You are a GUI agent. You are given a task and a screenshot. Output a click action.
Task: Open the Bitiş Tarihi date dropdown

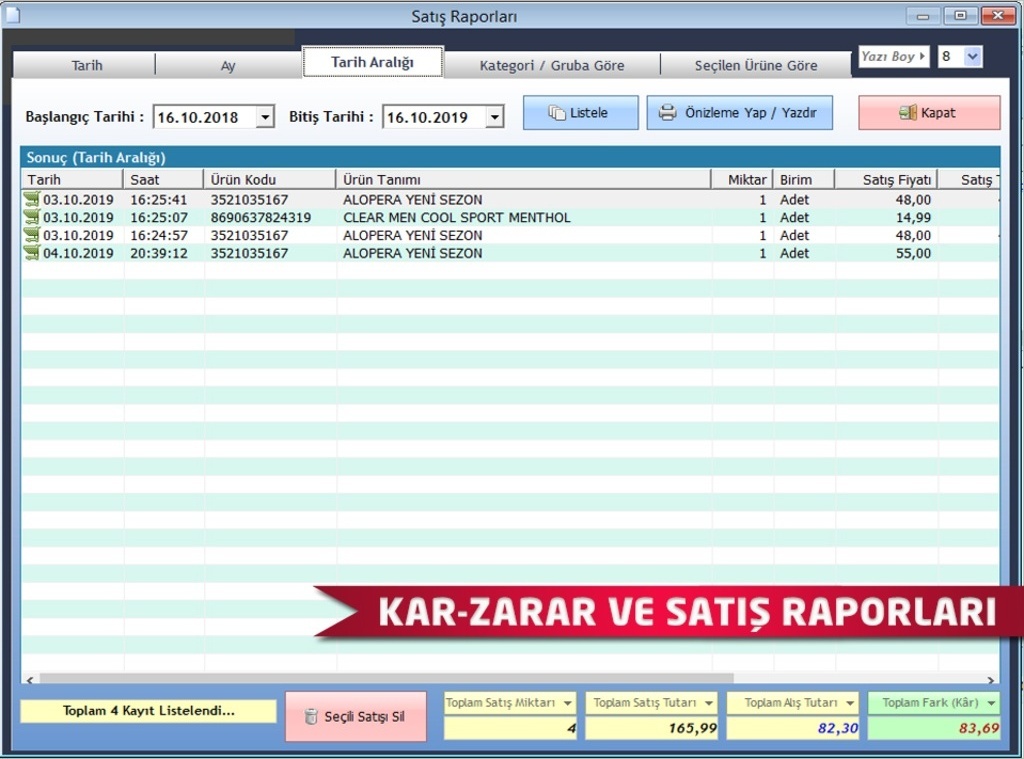(494, 117)
